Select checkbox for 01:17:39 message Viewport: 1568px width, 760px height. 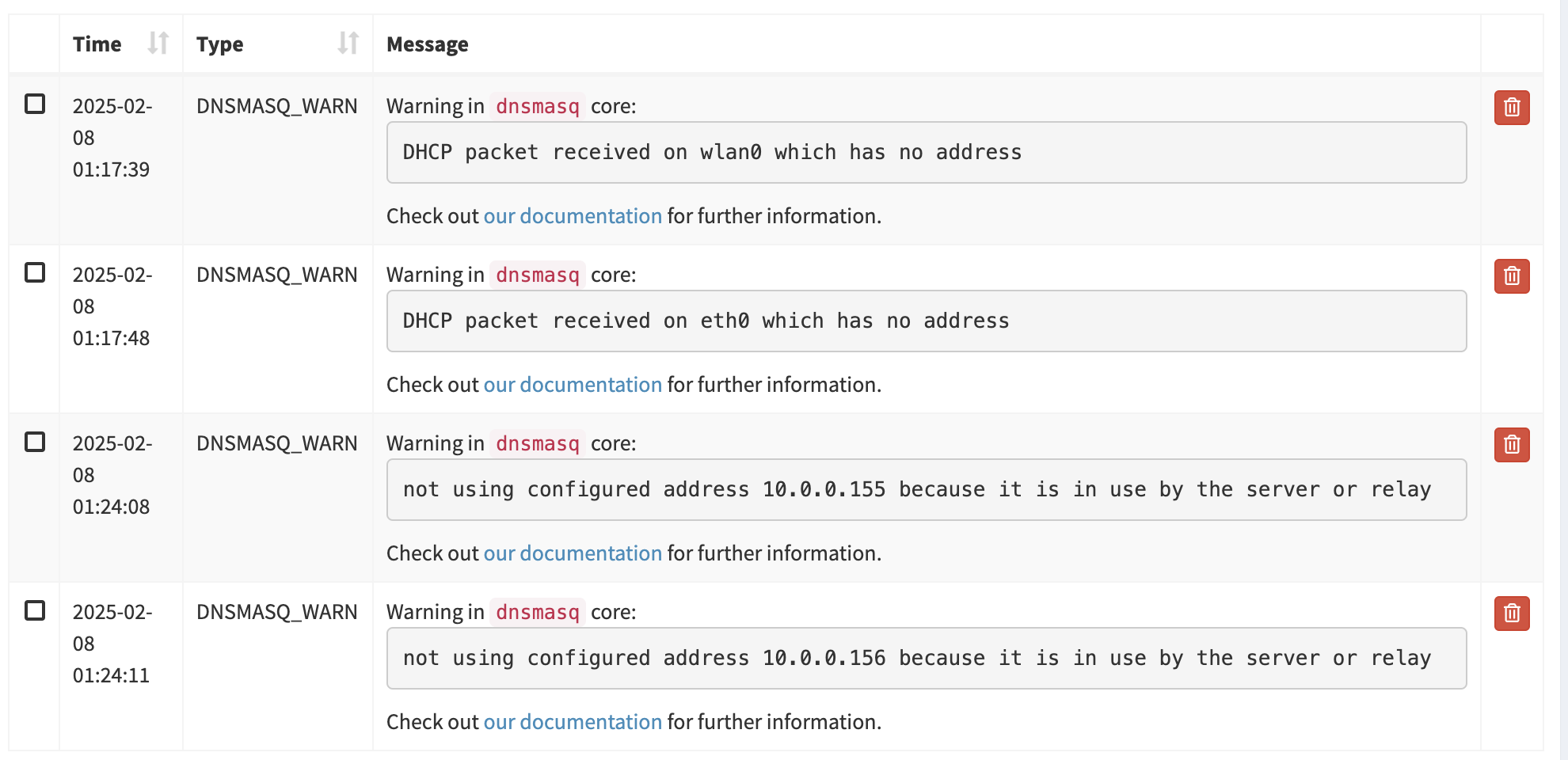[35, 104]
